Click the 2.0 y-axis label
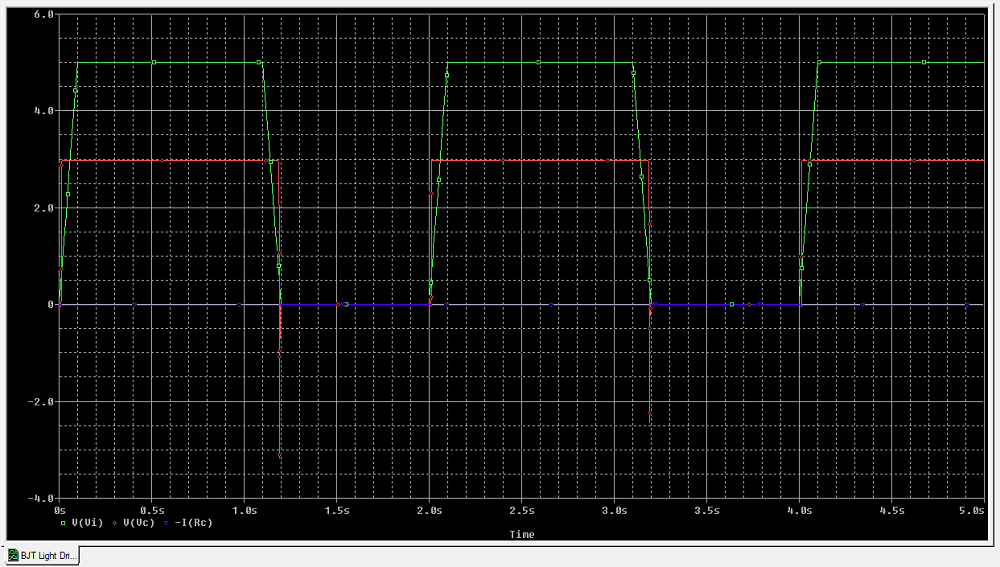Image resolution: width=1000 pixels, height=567 pixels. [43, 208]
